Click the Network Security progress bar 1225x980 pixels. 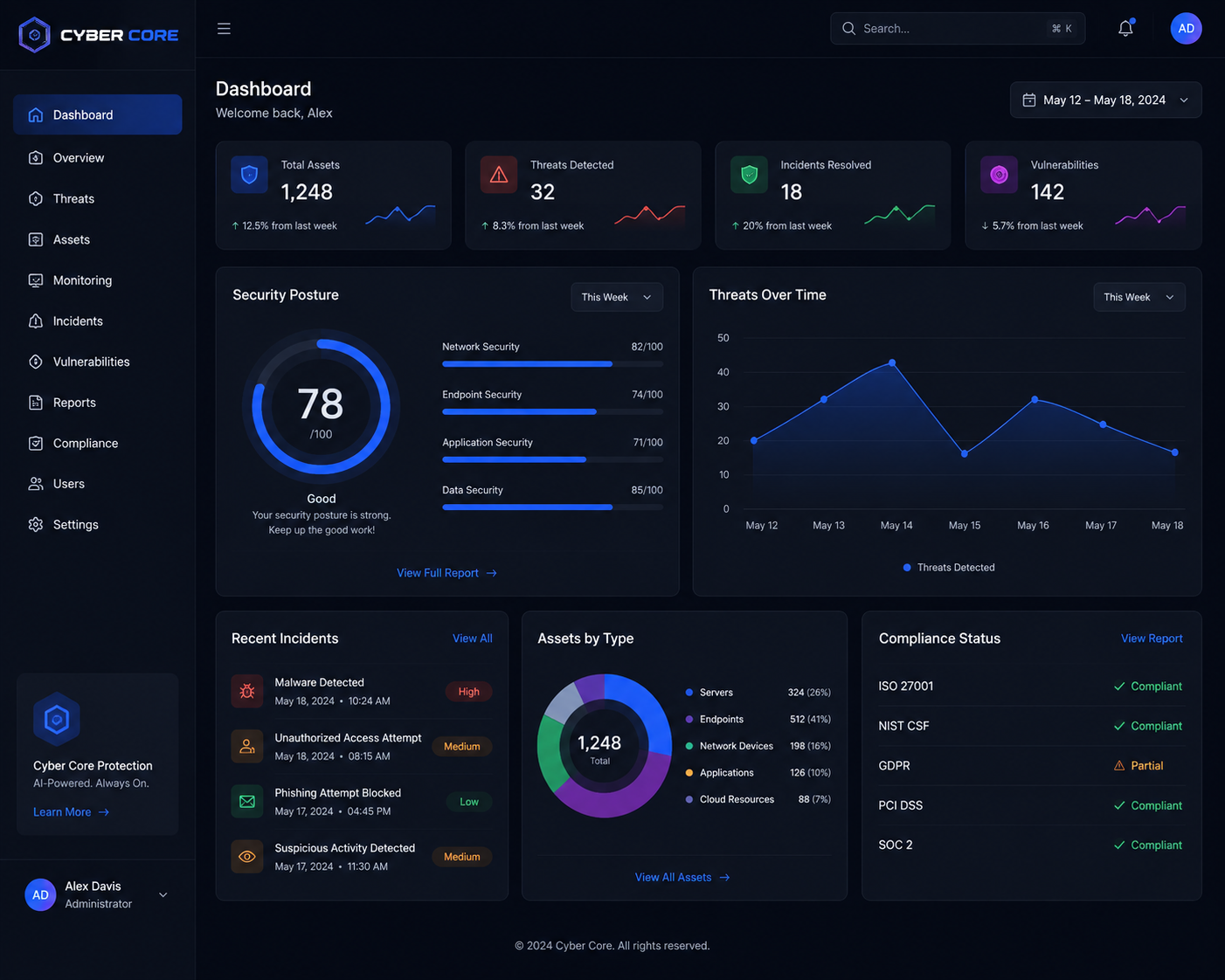pyautogui.click(x=552, y=363)
